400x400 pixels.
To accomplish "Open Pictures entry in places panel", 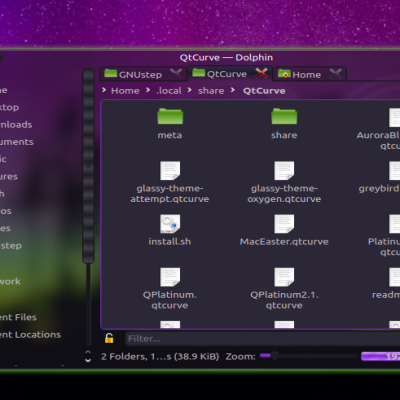I will pyautogui.click(x=9, y=176).
